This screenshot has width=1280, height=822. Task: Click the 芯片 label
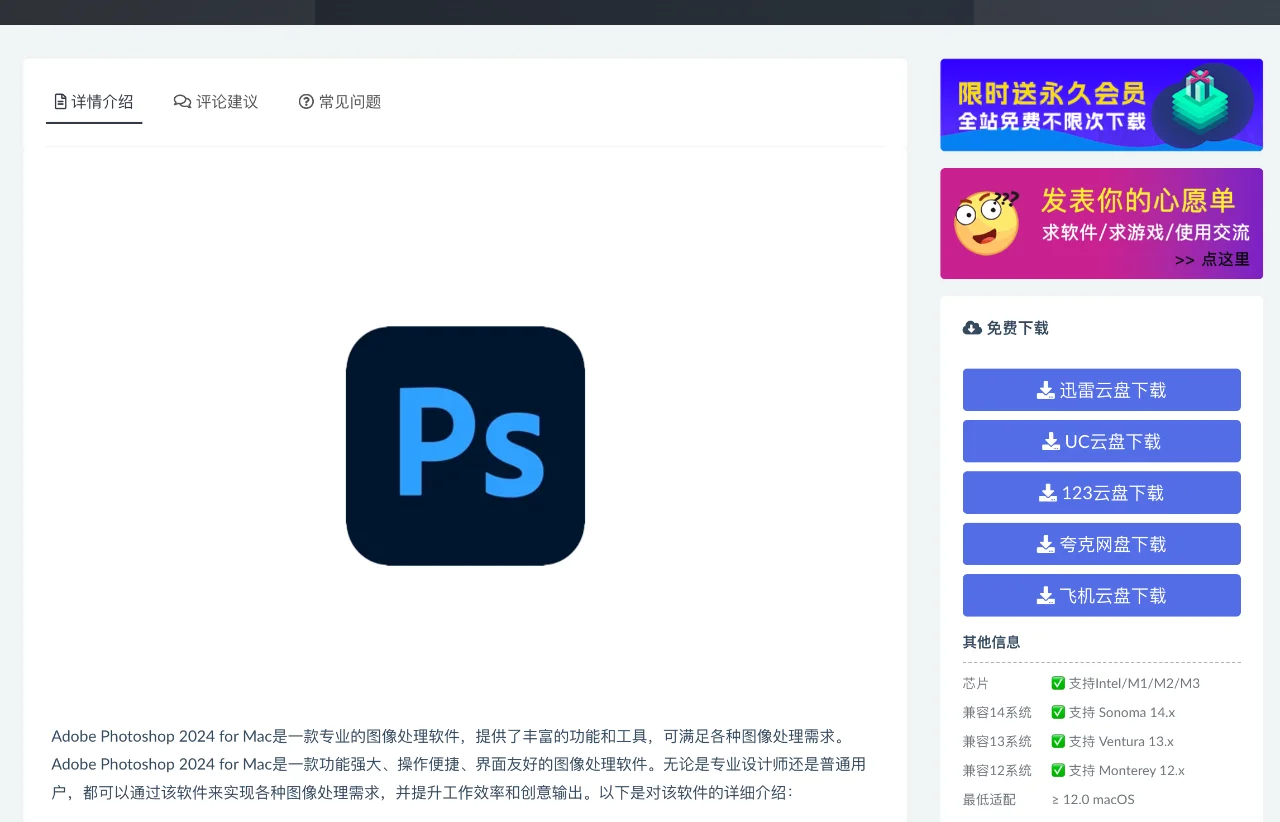[976, 683]
